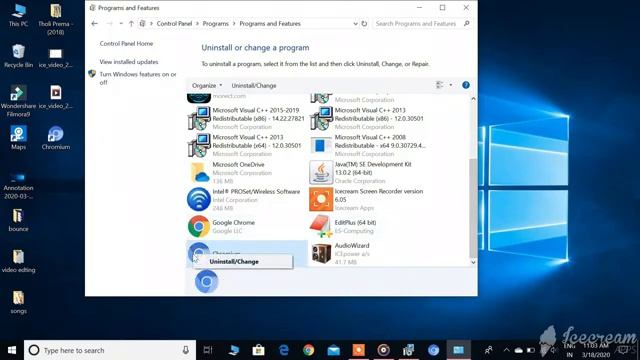
Task: Select the AudioWizard program icon
Action: [x=321, y=253]
